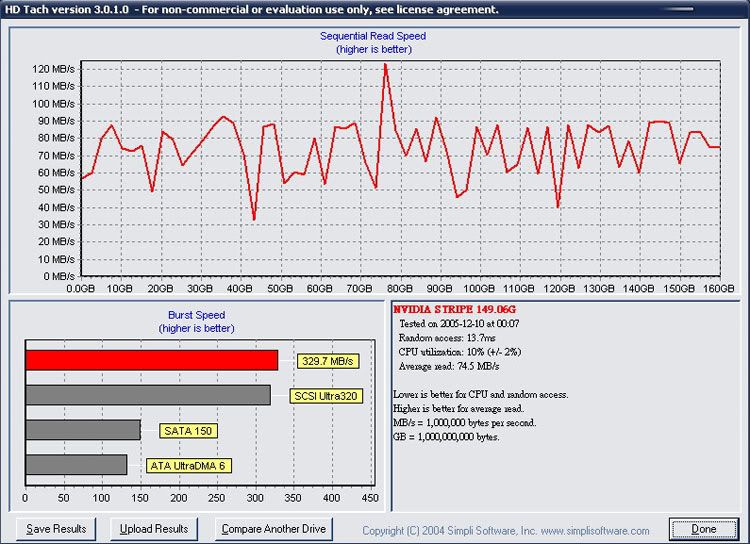Viewport: 750px width, 544px height.
Task: Click the HD Tach version title bar
Action: pyautogui.click(x=250, y=9)
